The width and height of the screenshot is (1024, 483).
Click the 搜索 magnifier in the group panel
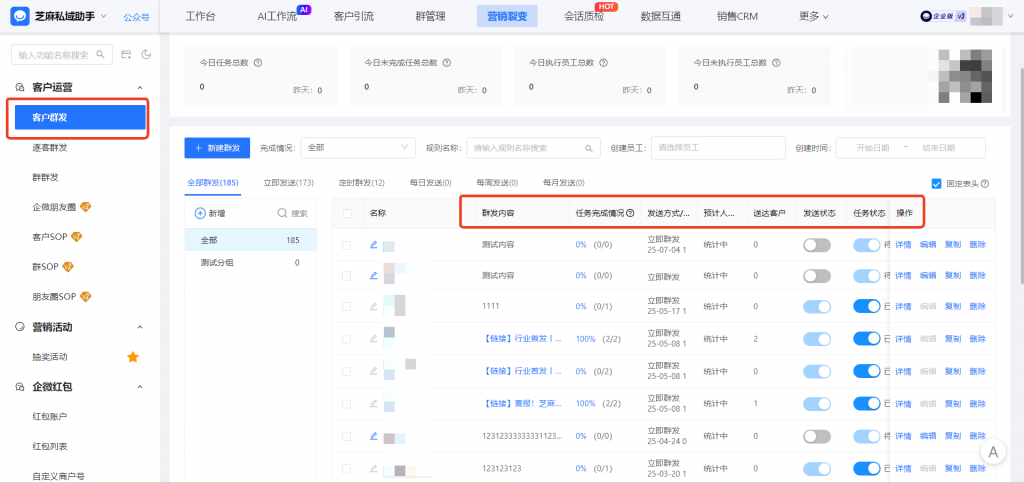coord(282,213)
